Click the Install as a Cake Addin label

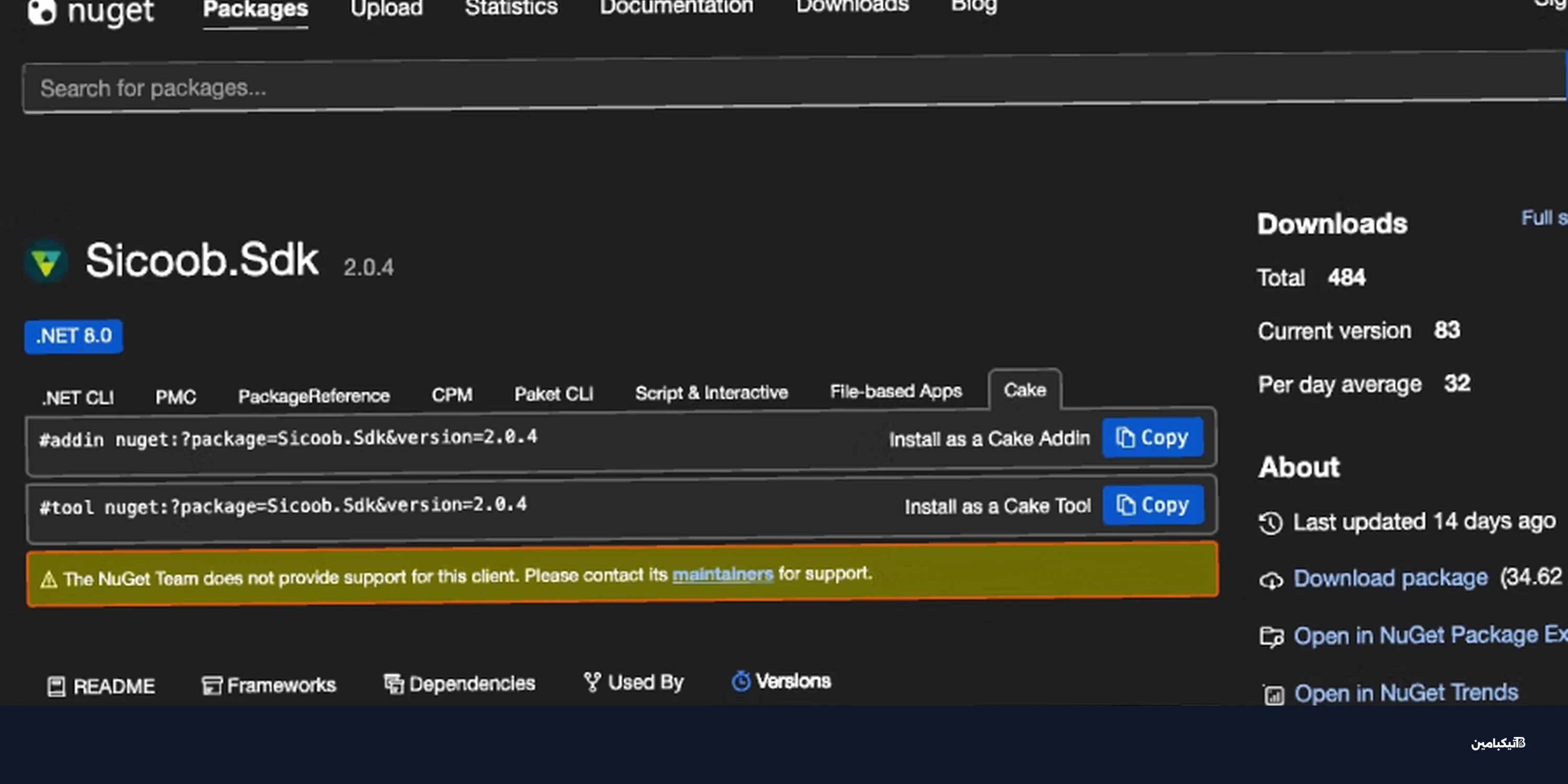point(989,439)
